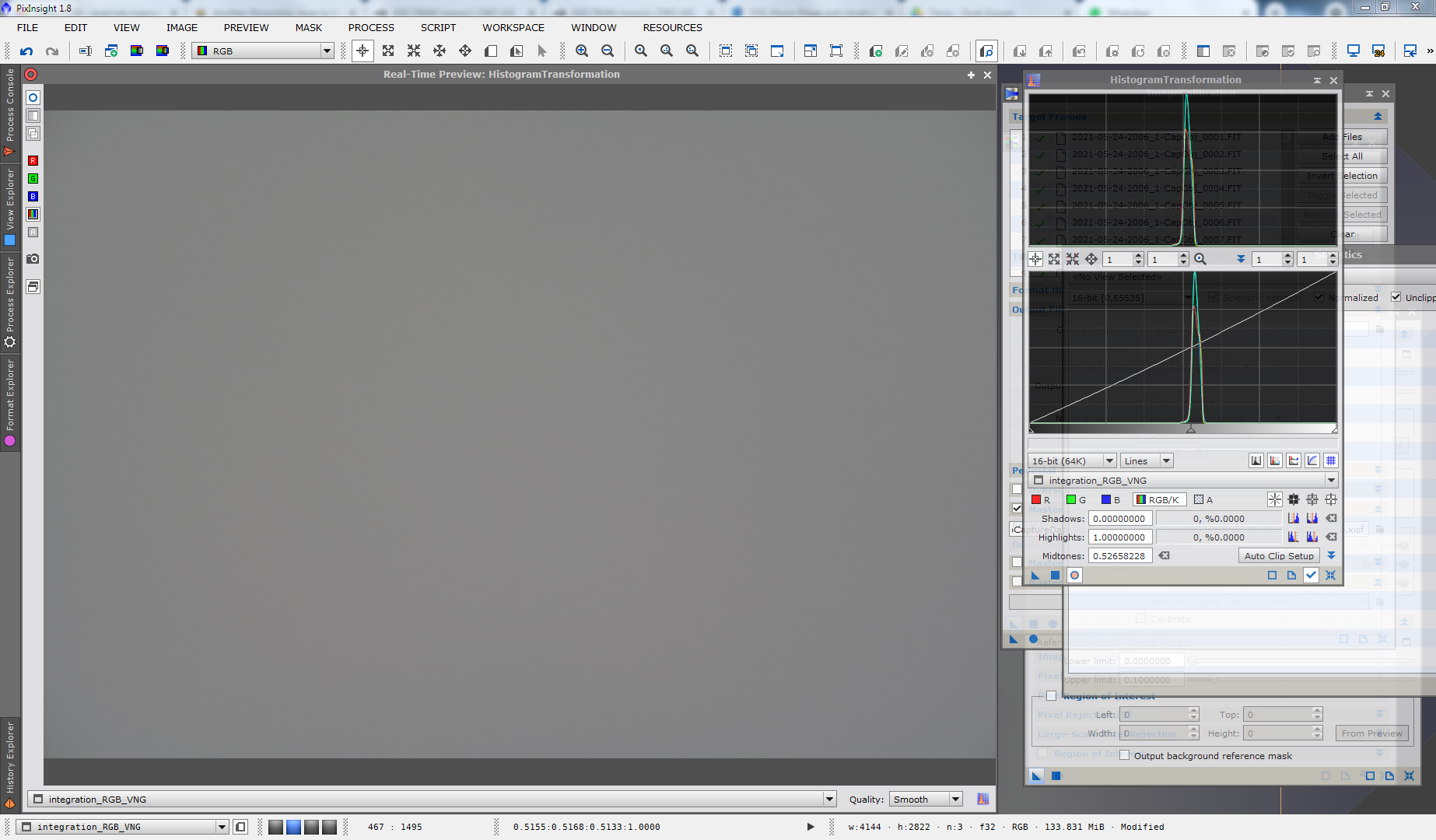Click the Zoom In magnifier in toolbar
Image resolution: width=1436 pixels, height=840 pixels.
click(582, 51)
